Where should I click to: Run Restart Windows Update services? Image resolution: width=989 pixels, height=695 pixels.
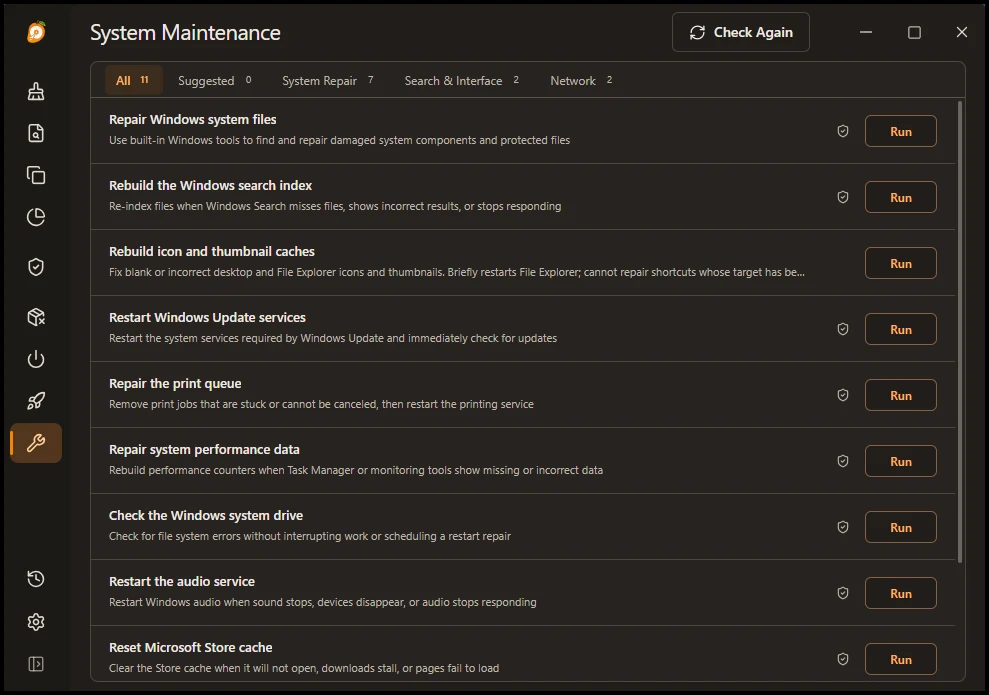click(x=901, y=329)
